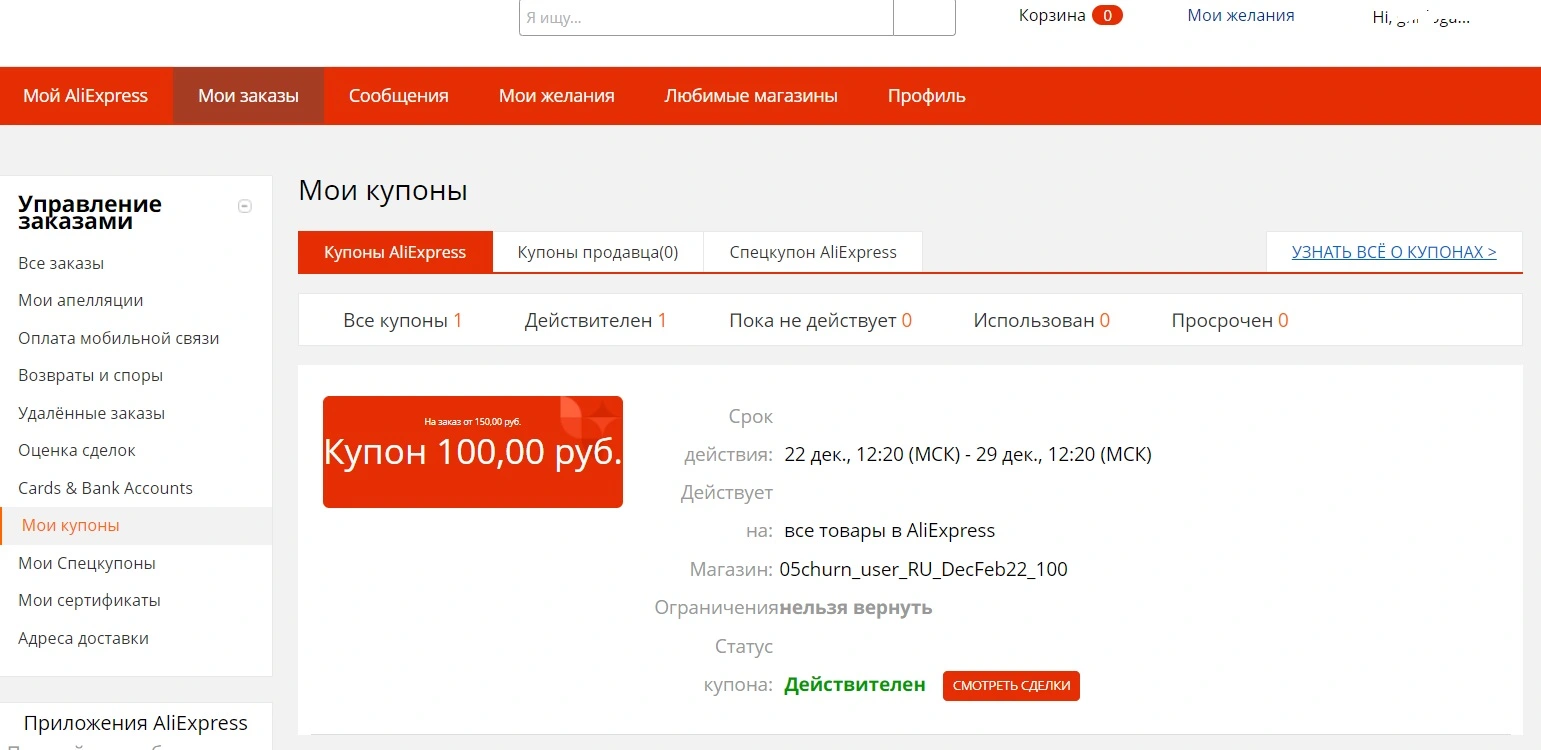Open the Hi user account greeting
The width and height of the screenshot is (1541, 750).
point(1421,17)
